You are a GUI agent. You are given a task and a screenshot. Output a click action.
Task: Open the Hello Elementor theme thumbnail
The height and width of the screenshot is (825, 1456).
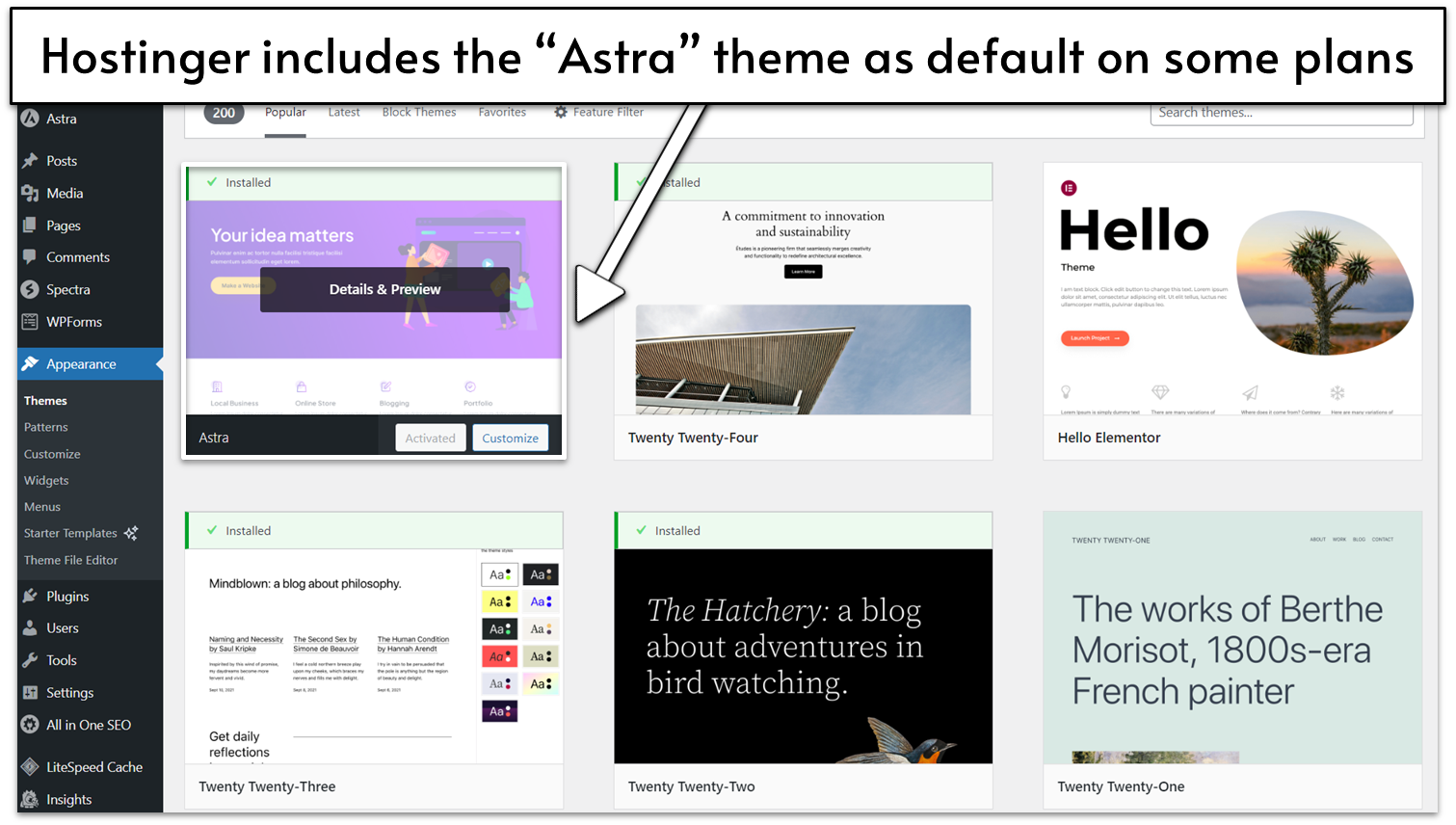pyautogui.click(x=1232, y=289)
